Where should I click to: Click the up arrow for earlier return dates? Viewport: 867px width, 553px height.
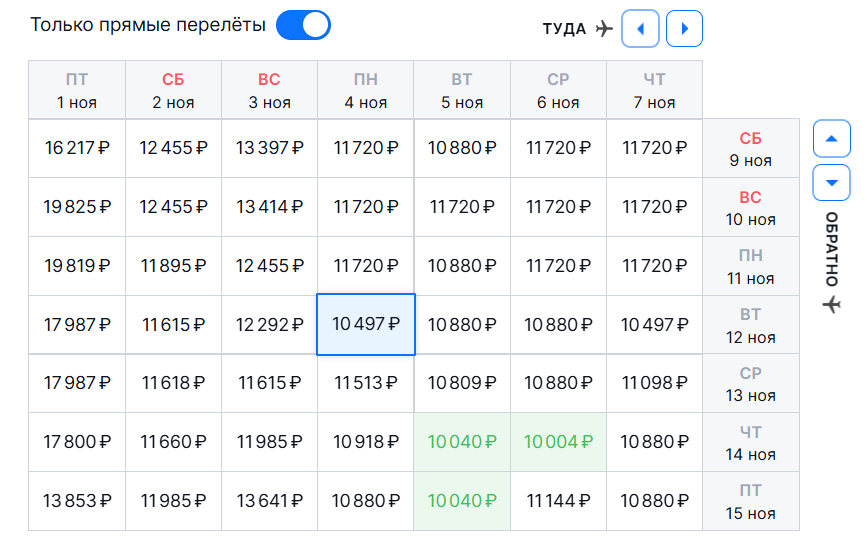[831, 138]
